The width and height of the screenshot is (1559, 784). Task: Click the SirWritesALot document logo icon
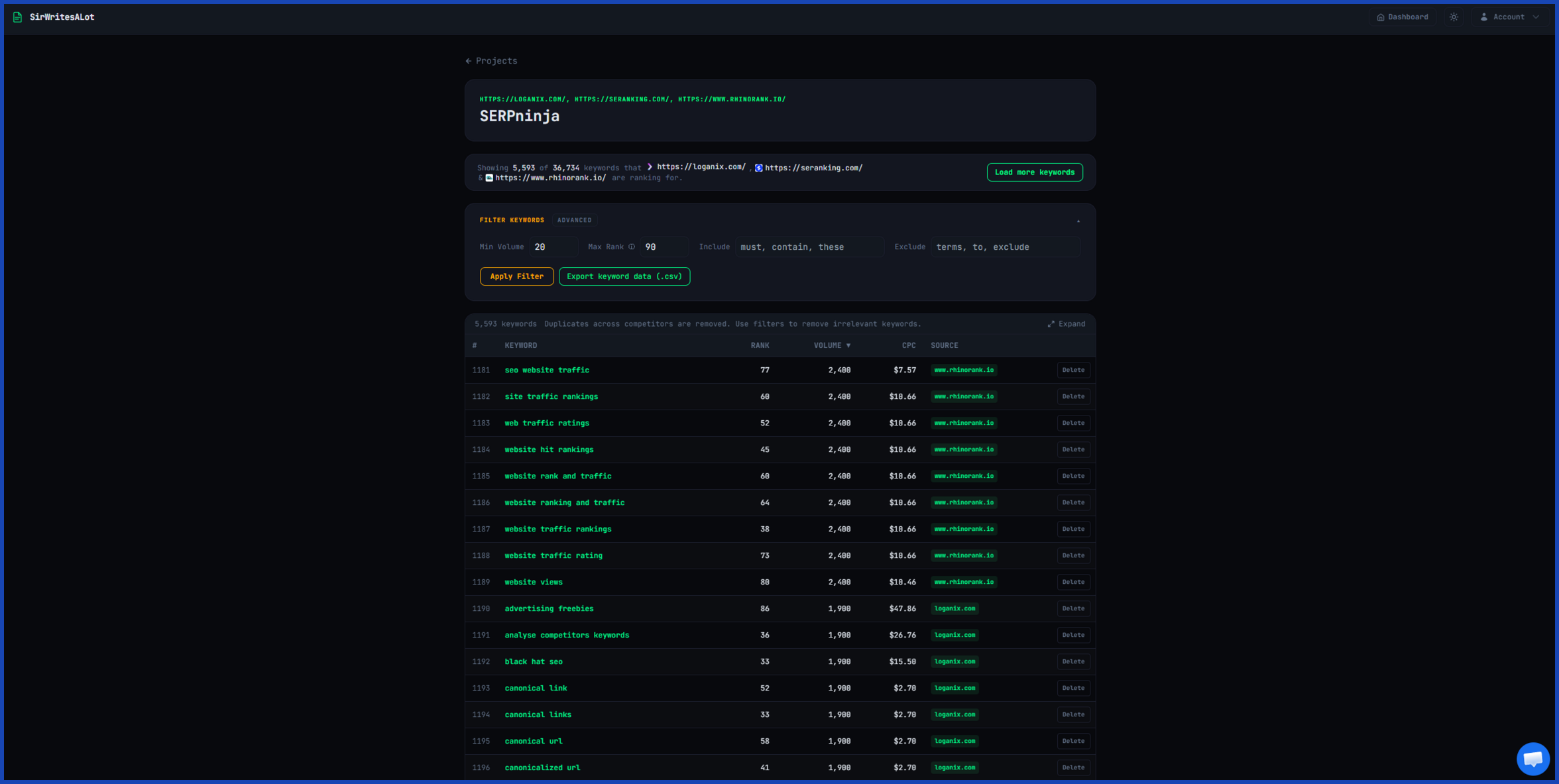tap(18, 17)
